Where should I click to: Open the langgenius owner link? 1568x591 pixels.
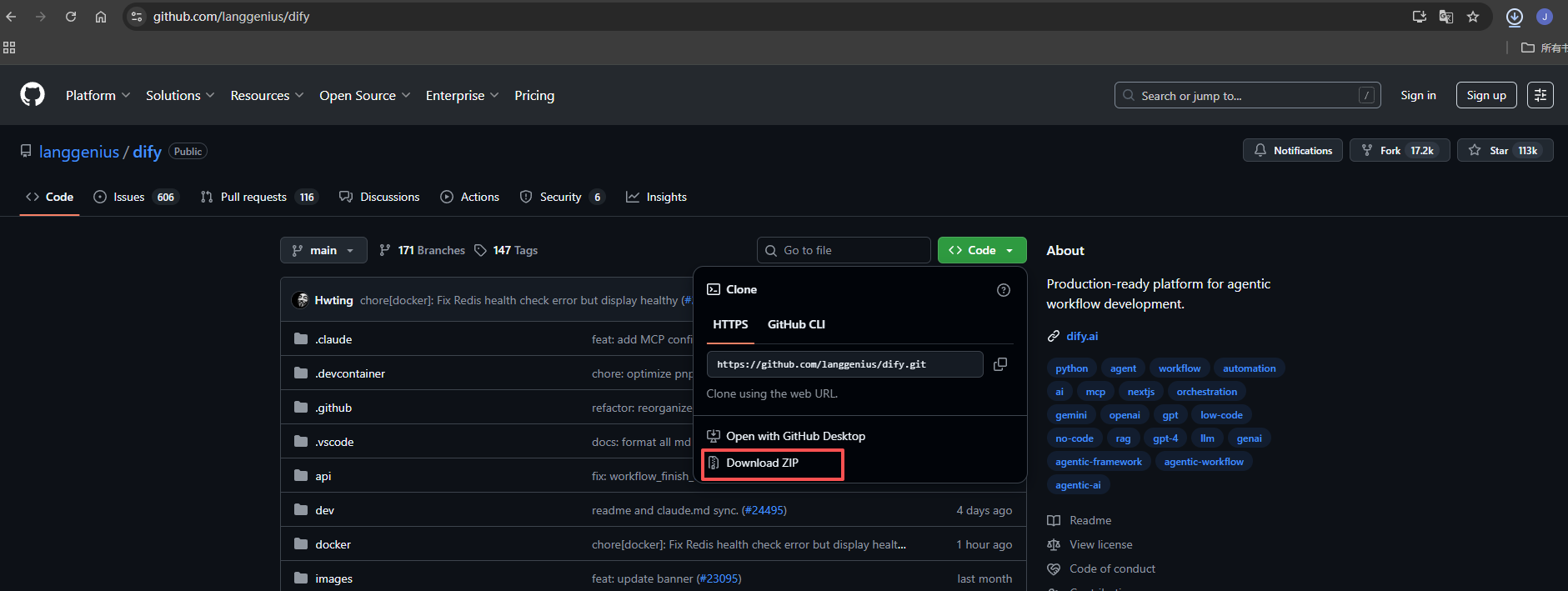point(79,152)
